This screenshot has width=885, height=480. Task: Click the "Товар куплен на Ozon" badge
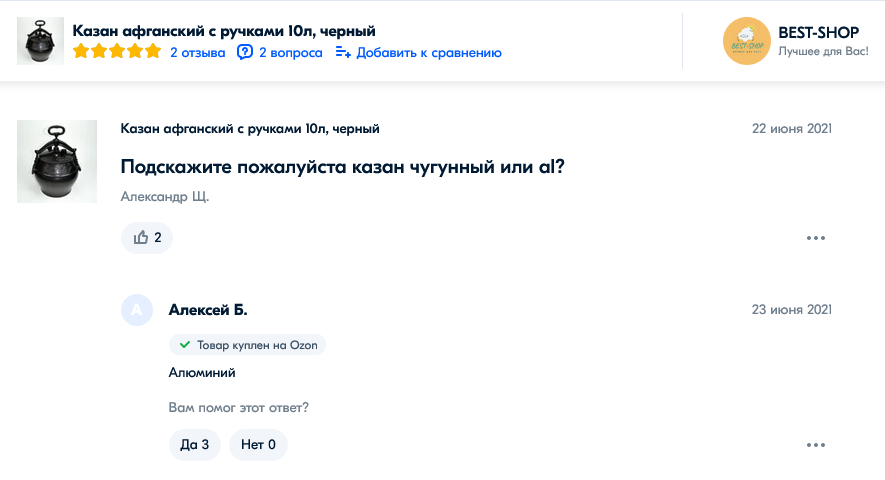tap(247, 345)
